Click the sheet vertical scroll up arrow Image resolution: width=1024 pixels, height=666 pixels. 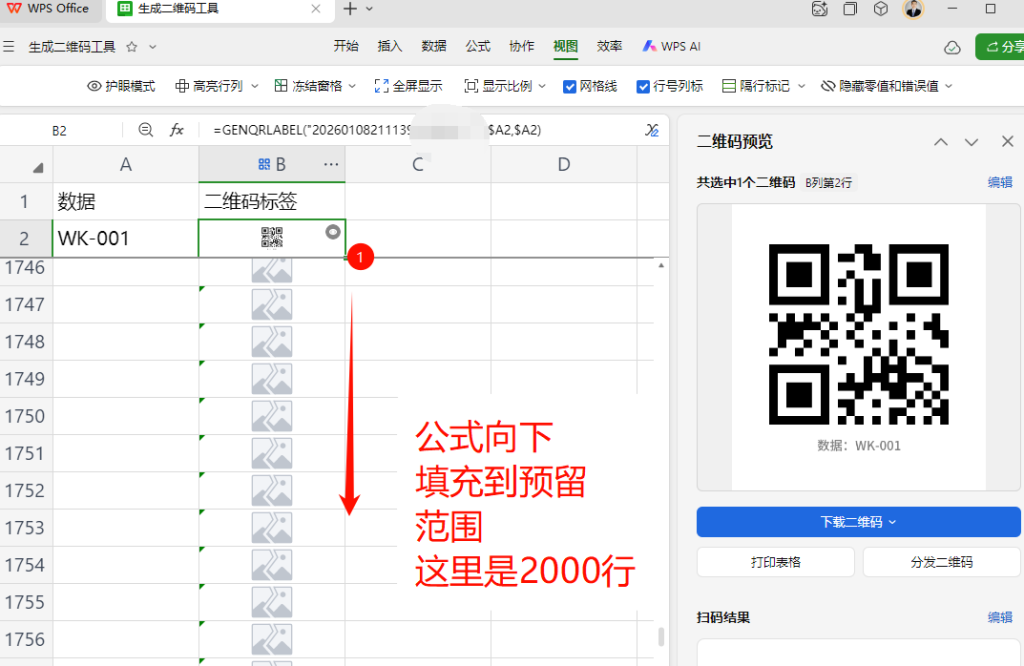click(x=661, y=266)
